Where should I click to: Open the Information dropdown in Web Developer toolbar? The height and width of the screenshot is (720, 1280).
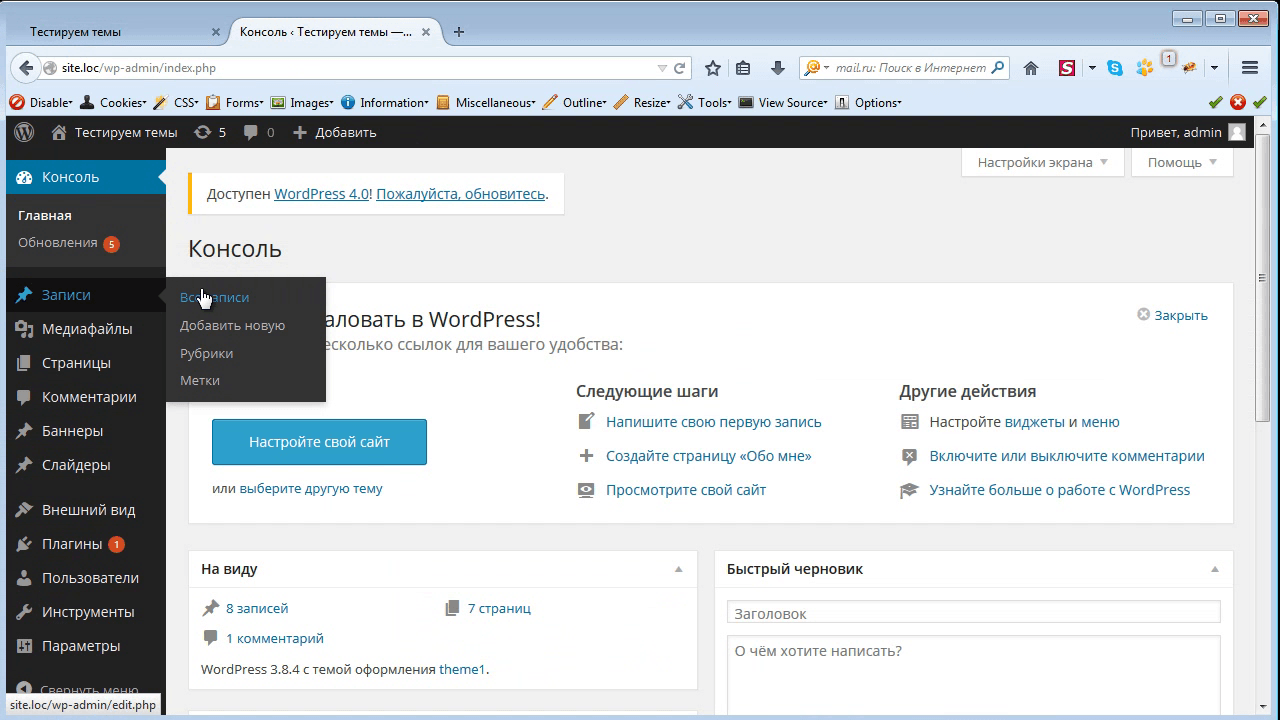click(385, 102)
